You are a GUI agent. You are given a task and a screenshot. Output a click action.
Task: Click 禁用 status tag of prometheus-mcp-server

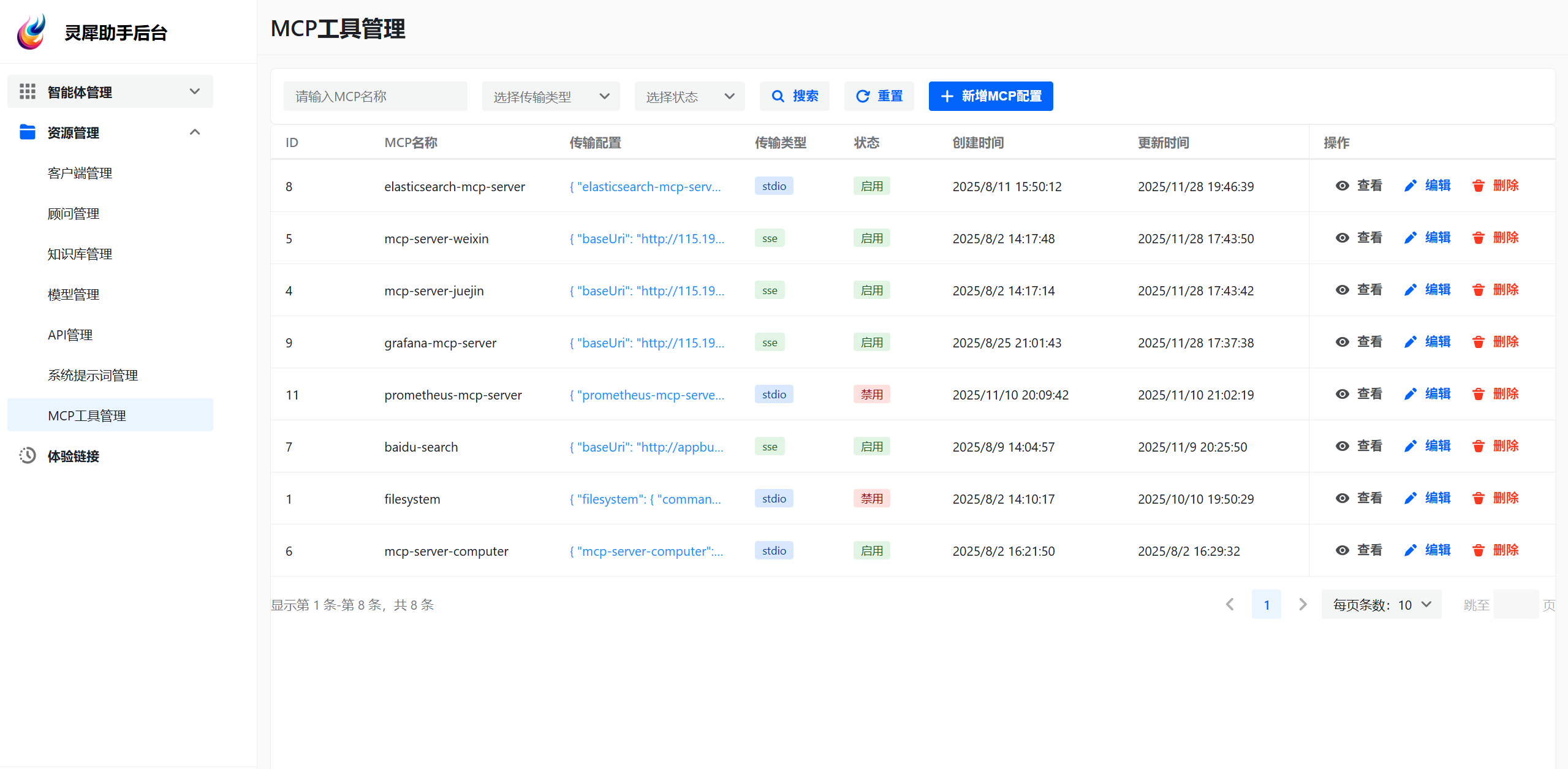click(x=871, y=395)
